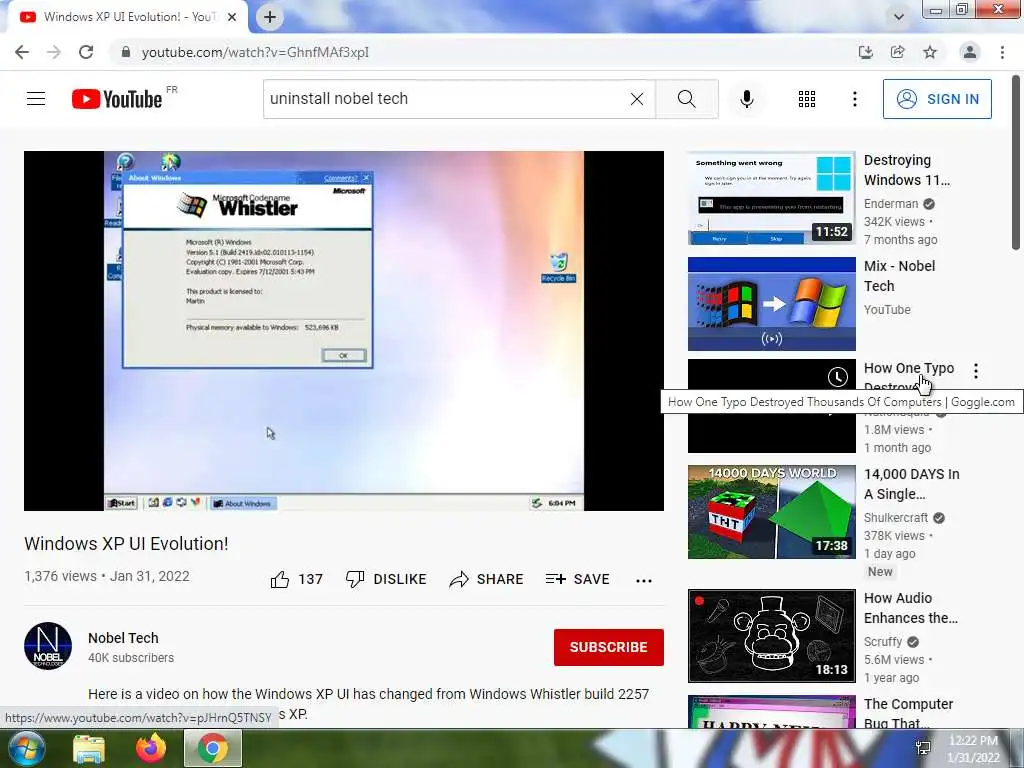Click the video player area
This screenshot has height=768, width=1024.
344,330
